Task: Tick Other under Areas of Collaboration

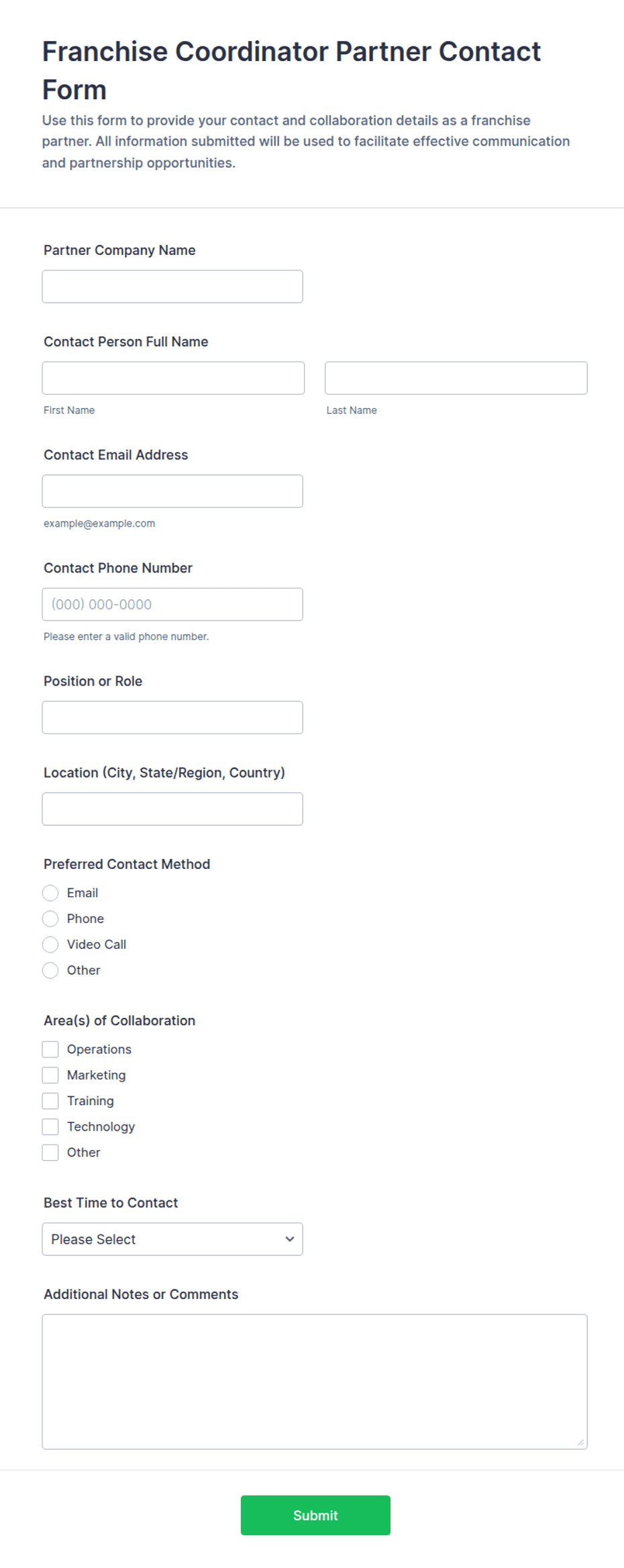Action: pyautogui.click(x=50, y=1153)
